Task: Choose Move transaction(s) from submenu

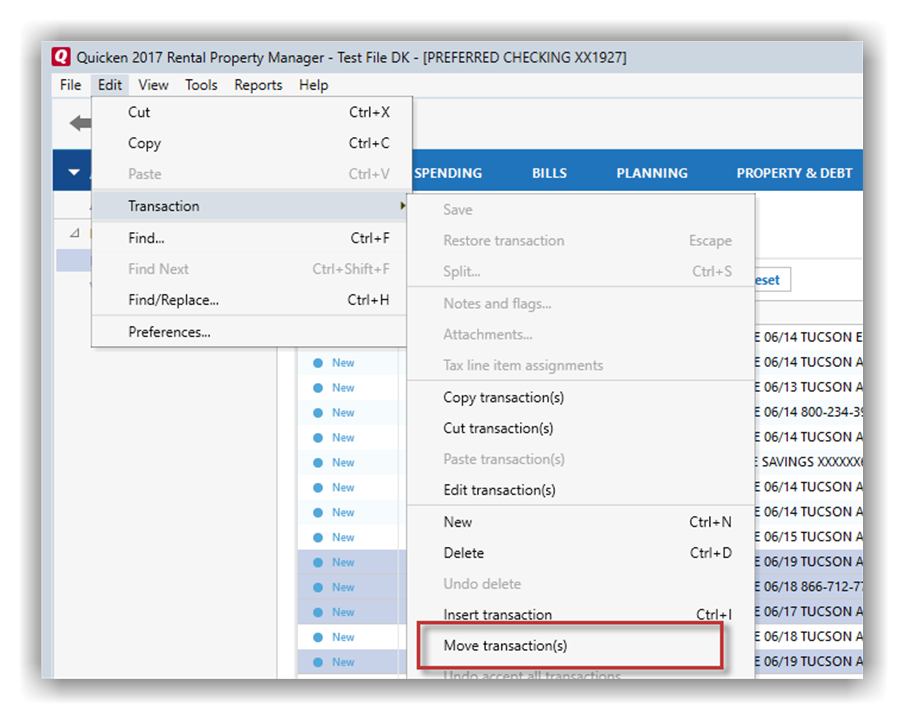Action: (505, 646)
